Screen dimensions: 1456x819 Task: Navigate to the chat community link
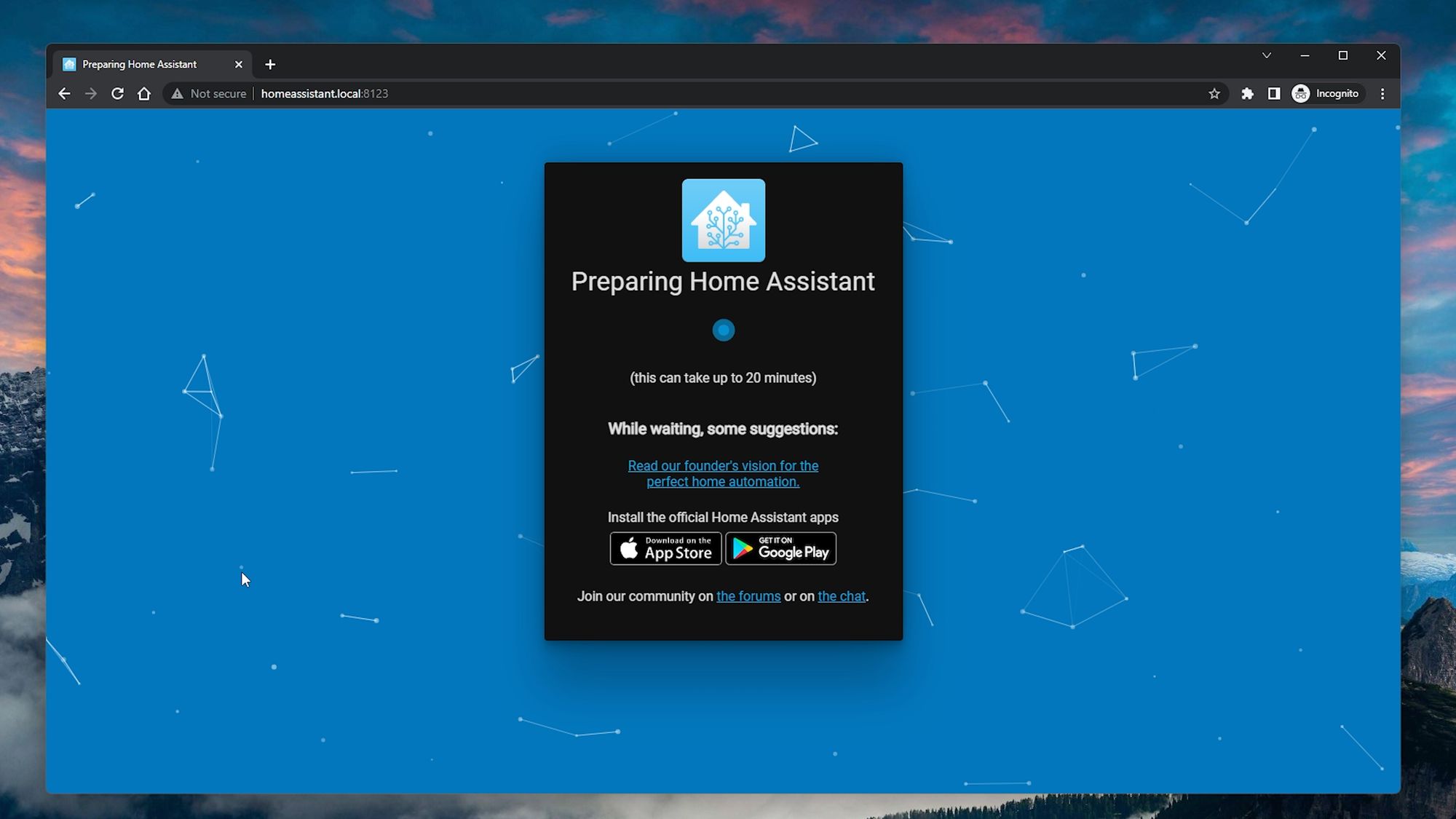click(841, 596)
